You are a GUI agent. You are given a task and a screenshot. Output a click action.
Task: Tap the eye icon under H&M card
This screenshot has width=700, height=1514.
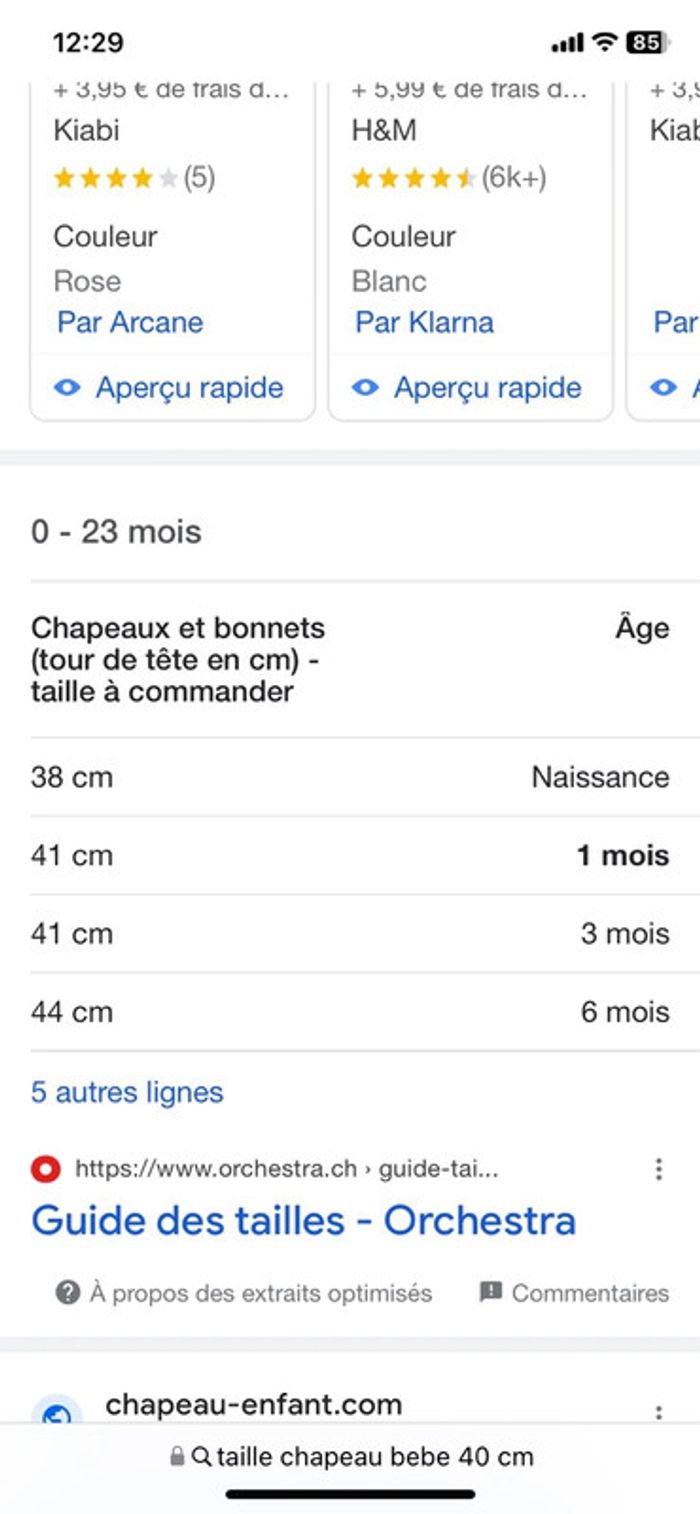click(x=366, y=388)
